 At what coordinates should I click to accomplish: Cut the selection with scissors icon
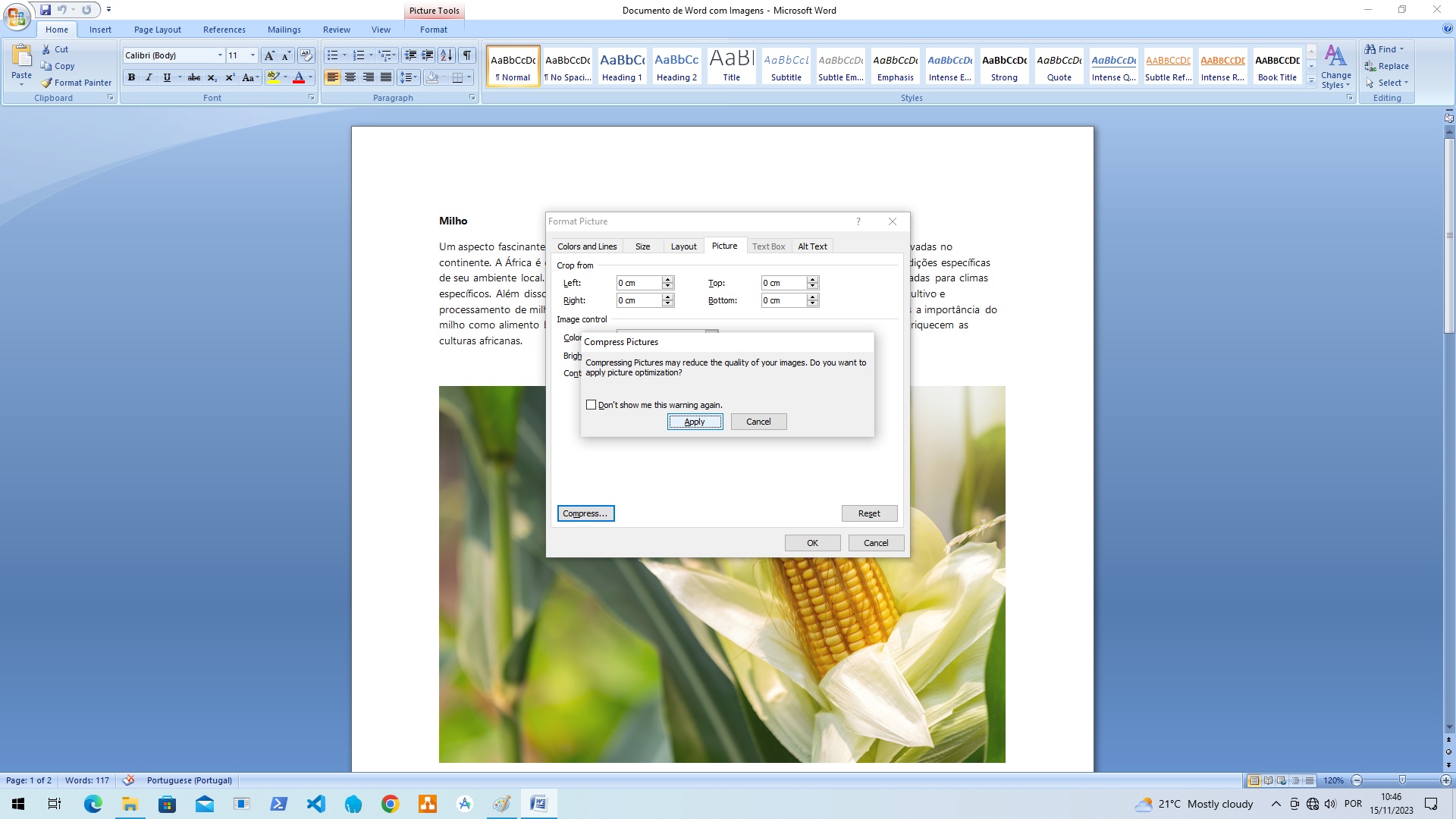pos(47,49)
